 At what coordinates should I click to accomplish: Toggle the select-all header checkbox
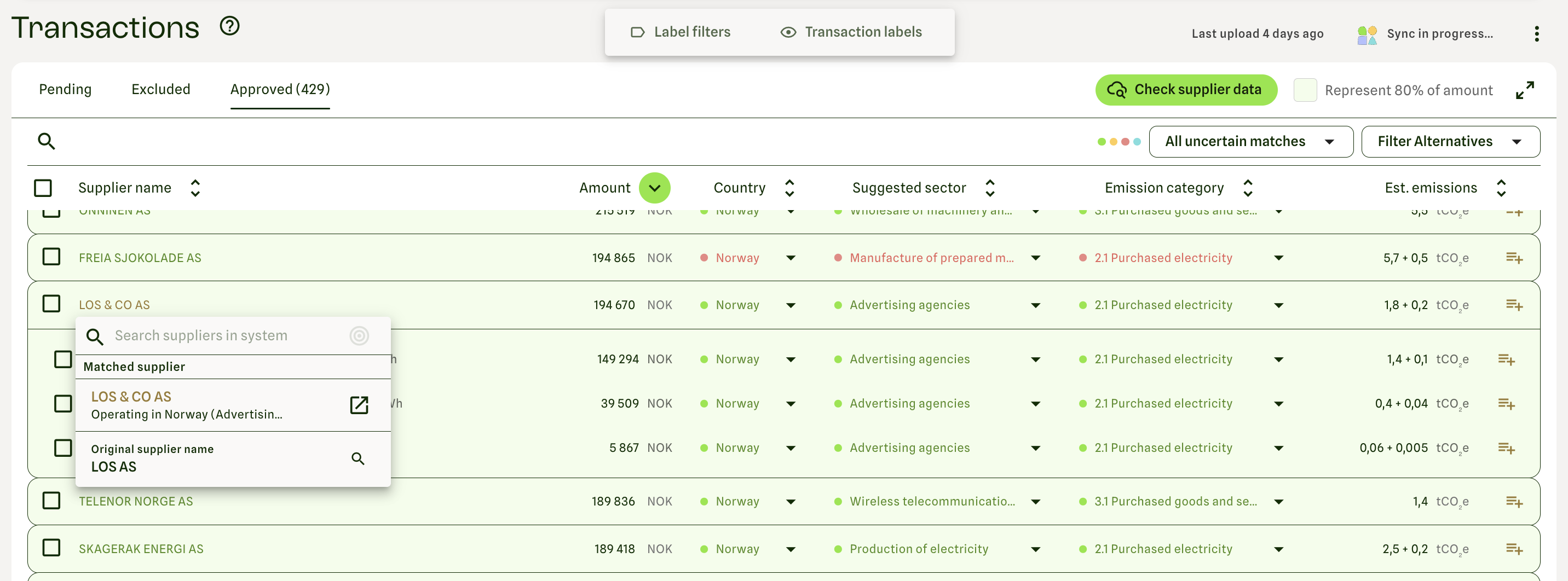coord(43,188)
